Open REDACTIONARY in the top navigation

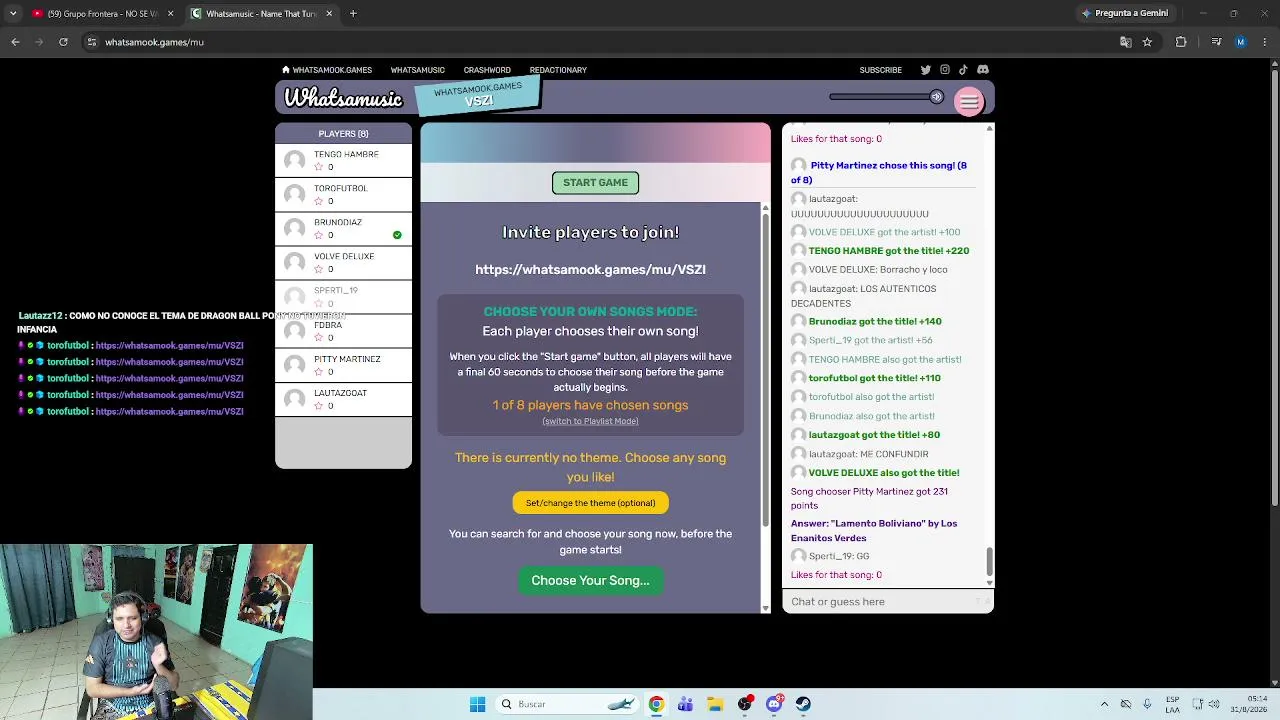(558, 70)
